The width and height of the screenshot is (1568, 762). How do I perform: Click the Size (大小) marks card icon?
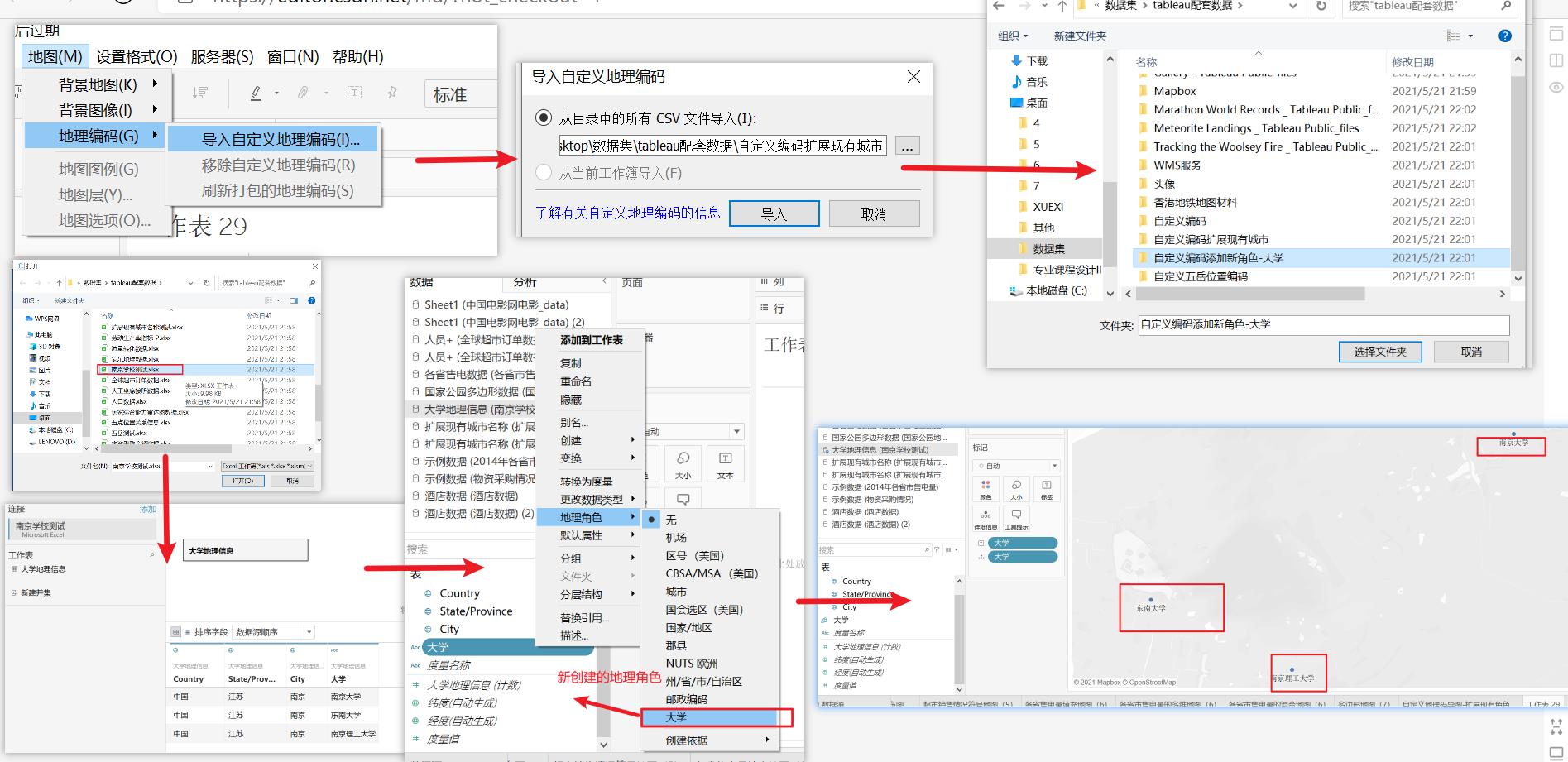tap(683, 463)
